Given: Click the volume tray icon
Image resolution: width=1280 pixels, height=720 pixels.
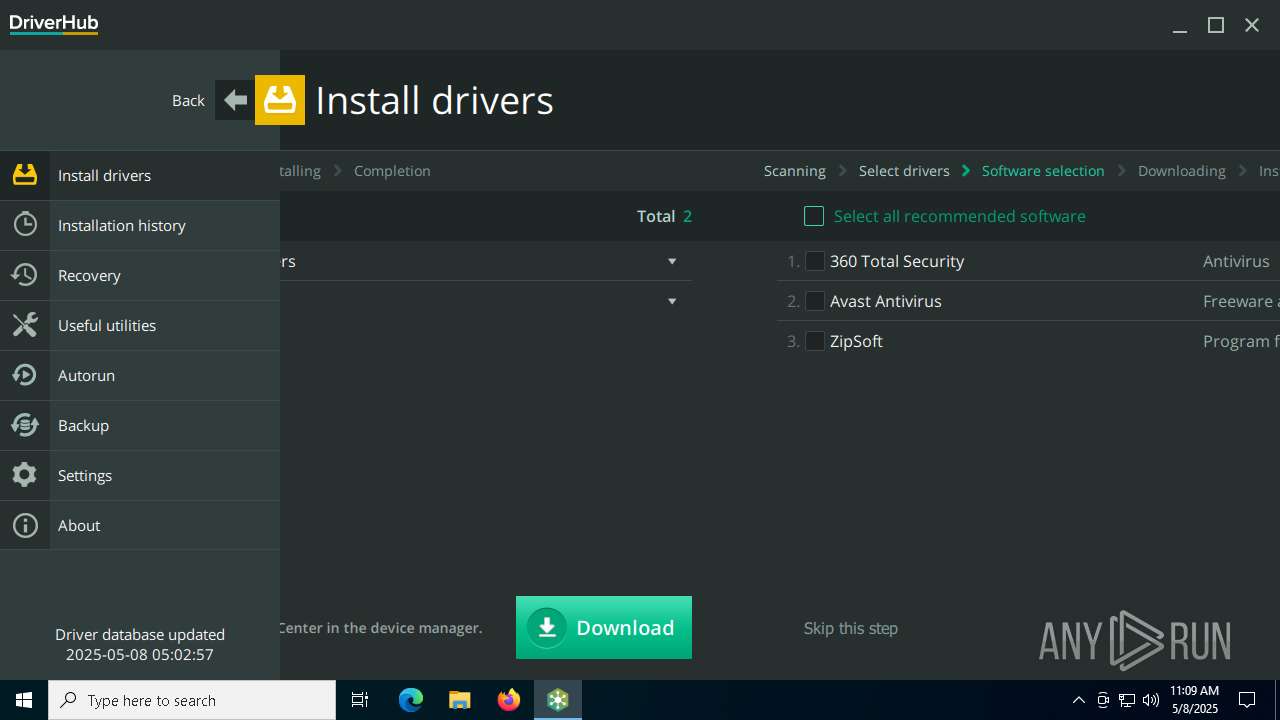Looking at the screenshot, I should point(1151,700).
